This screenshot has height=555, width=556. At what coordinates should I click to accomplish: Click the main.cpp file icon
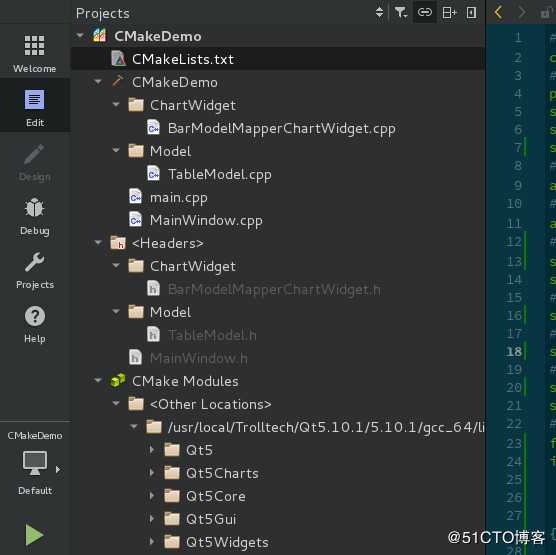(135, 197)
